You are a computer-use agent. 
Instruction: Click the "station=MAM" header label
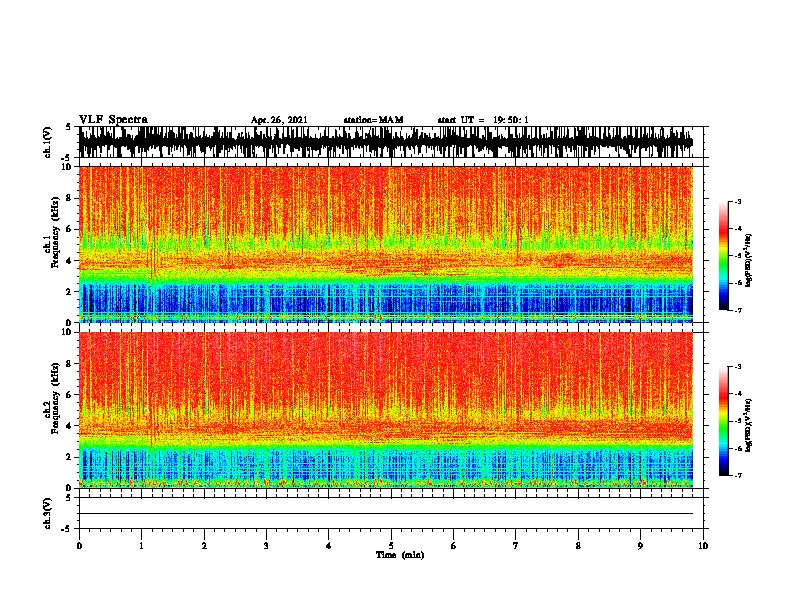[373, 120]
